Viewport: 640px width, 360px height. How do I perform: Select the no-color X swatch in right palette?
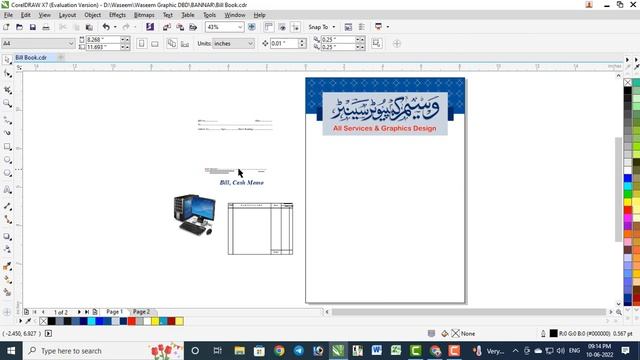click(628, 82)
